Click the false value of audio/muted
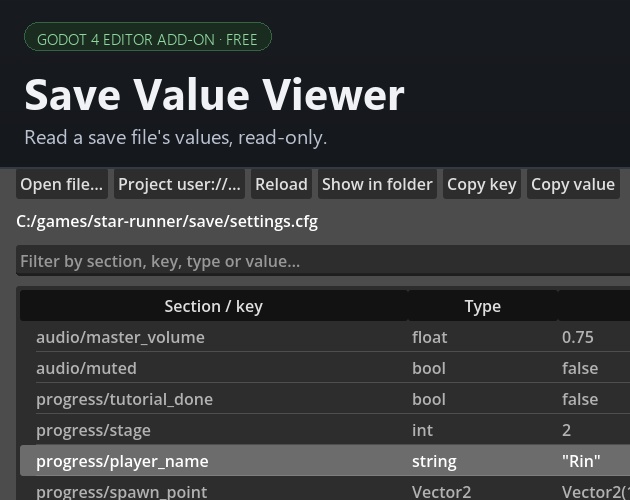Viewport: 630px width, 500px height. 580,368
